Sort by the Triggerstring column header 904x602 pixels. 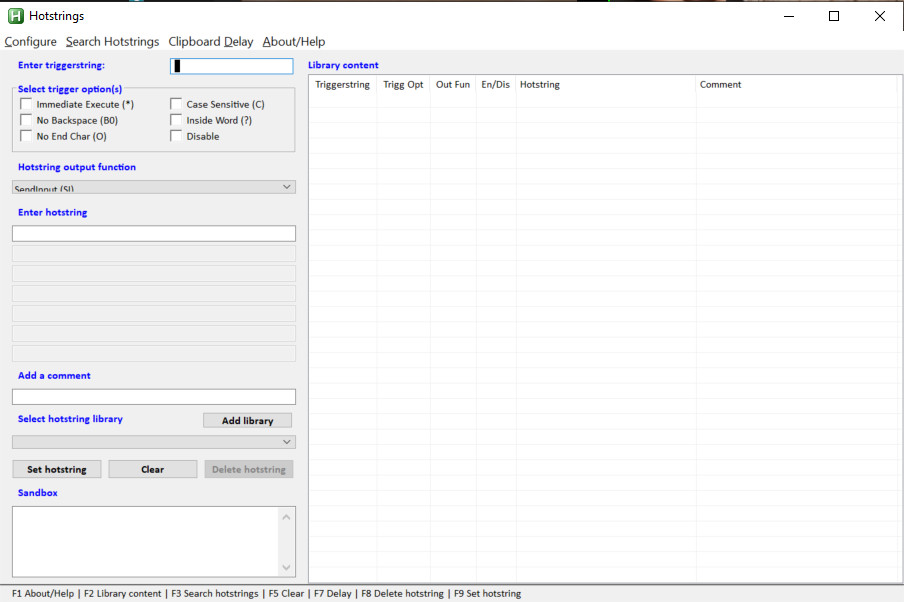tap(343, 85)
